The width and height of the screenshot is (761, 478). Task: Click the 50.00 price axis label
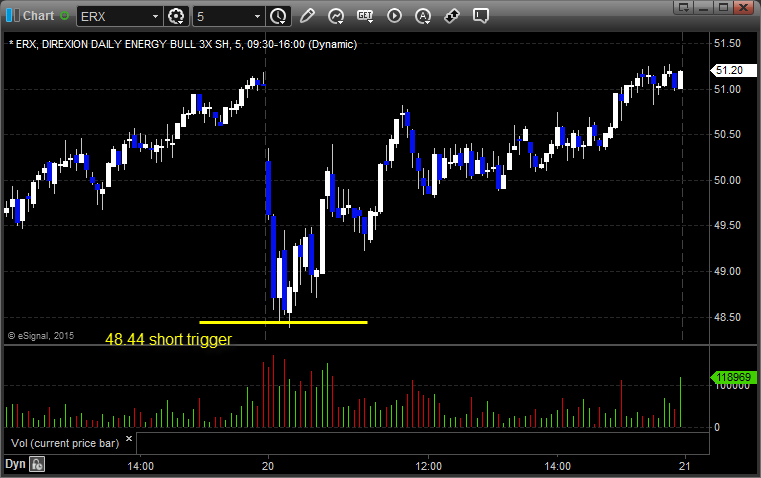click(727, 180)
